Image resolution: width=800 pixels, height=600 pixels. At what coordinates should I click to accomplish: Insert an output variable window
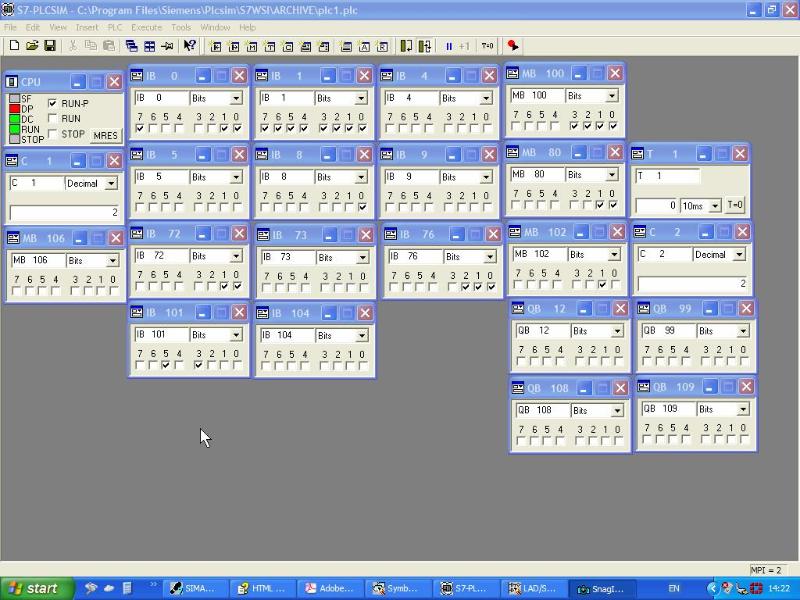[234, 47]
